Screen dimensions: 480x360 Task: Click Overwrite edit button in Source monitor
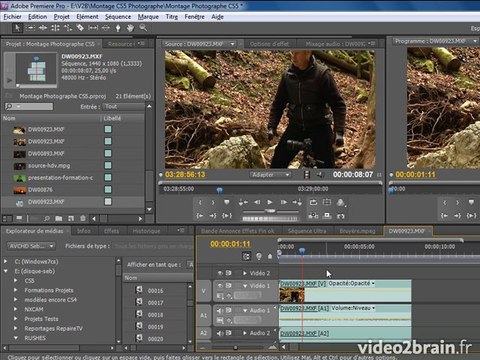pyautogui.click(x=327, y=216)
